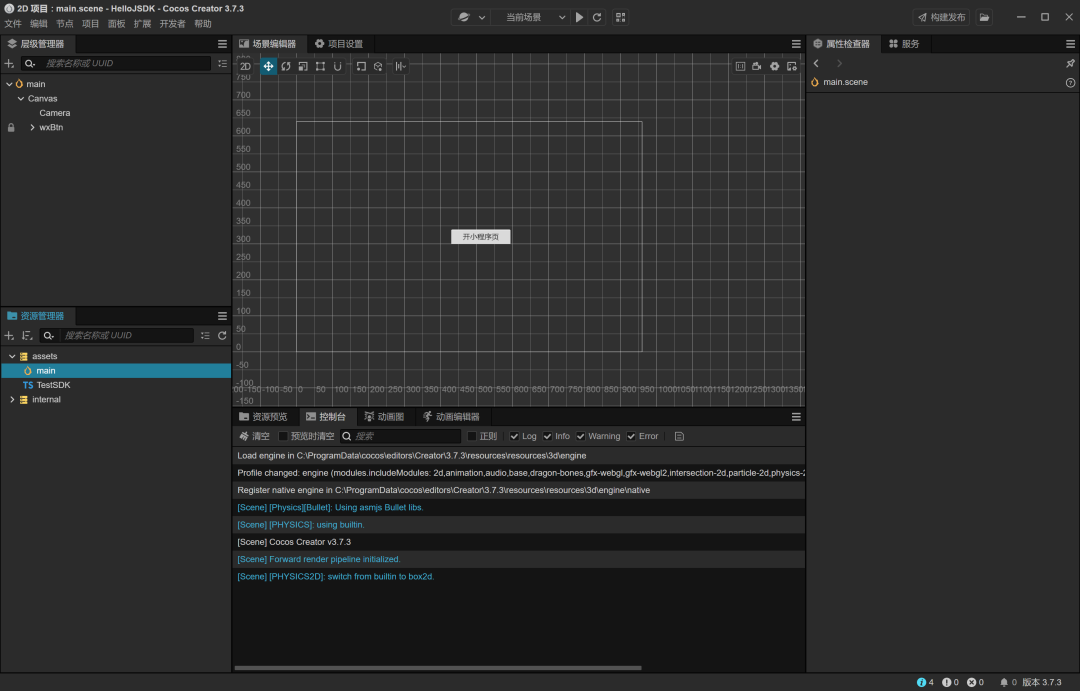Toggle local/global coordinate cube icon

pos(378,66)
